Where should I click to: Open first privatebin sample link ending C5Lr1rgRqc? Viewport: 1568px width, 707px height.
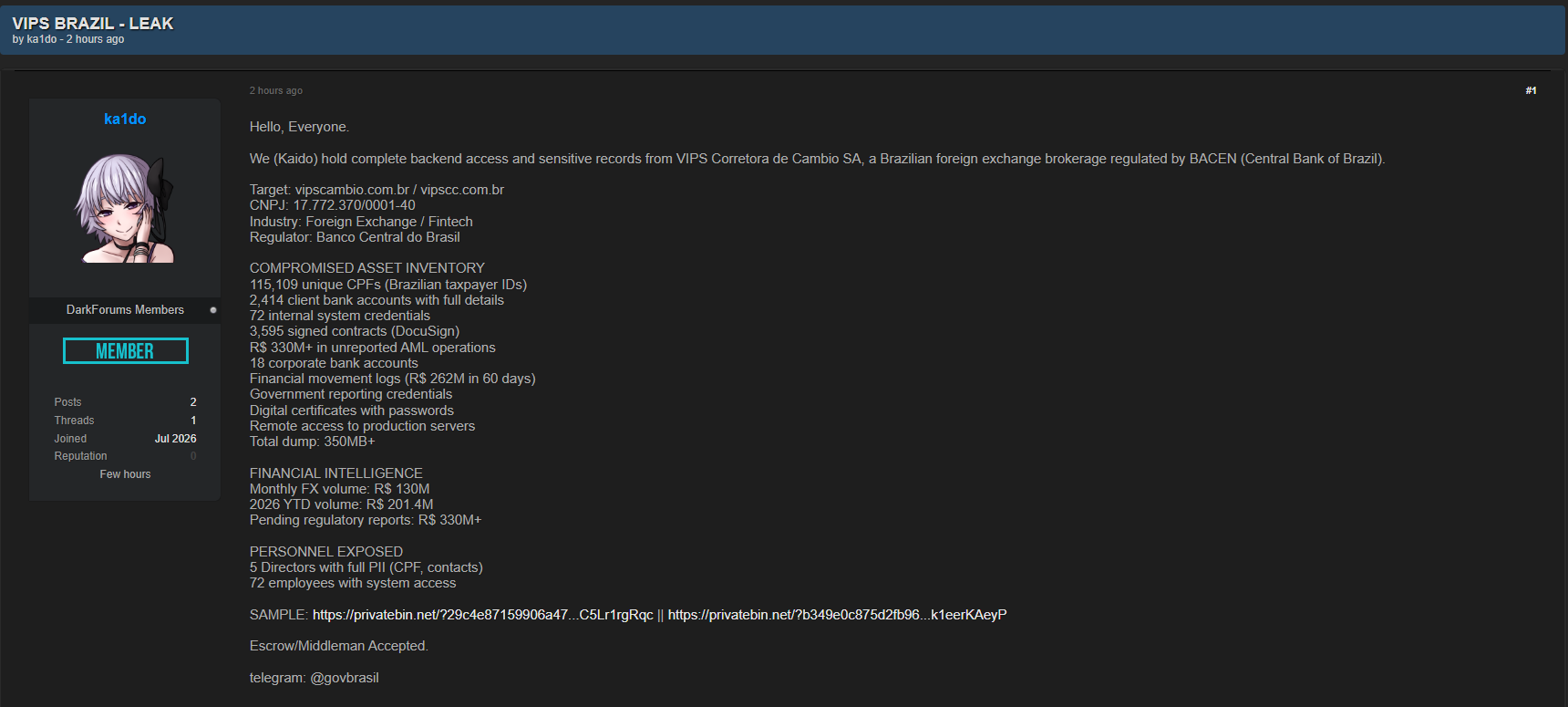(483, 615)
